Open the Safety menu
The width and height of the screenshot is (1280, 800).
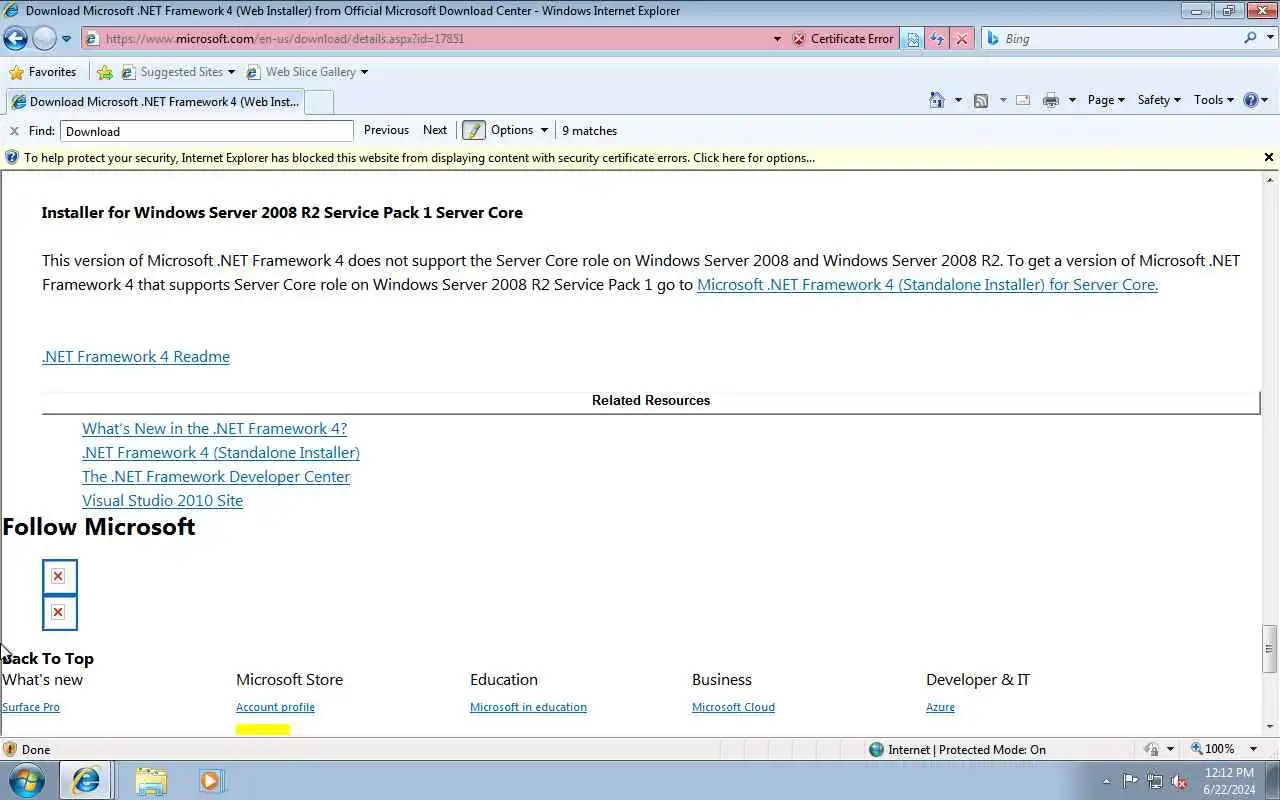pos(1159,100)
